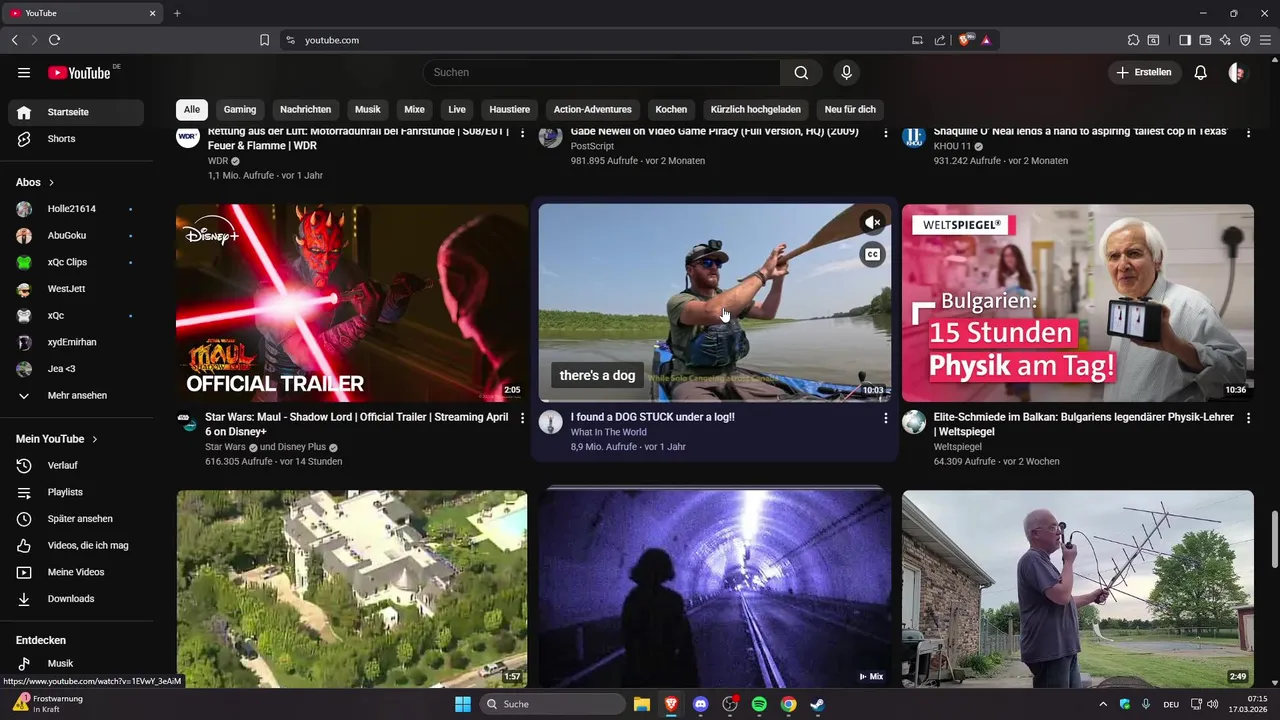This screenshot has width=1280, height=720.
Task: Toggle the browser sidebar panel
Action: [x=1185, y=40]
